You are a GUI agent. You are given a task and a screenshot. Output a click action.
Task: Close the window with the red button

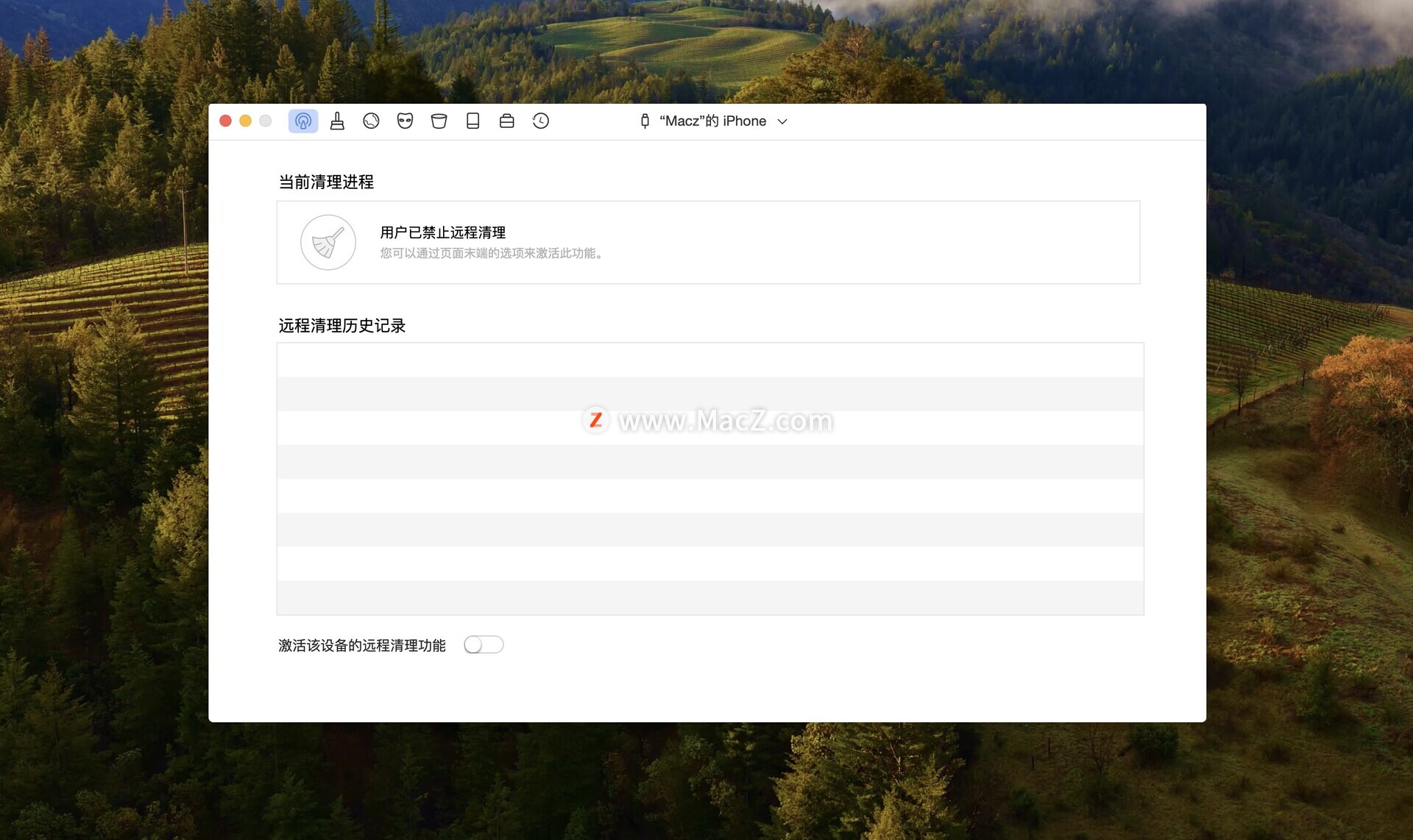tap(226, 121)
